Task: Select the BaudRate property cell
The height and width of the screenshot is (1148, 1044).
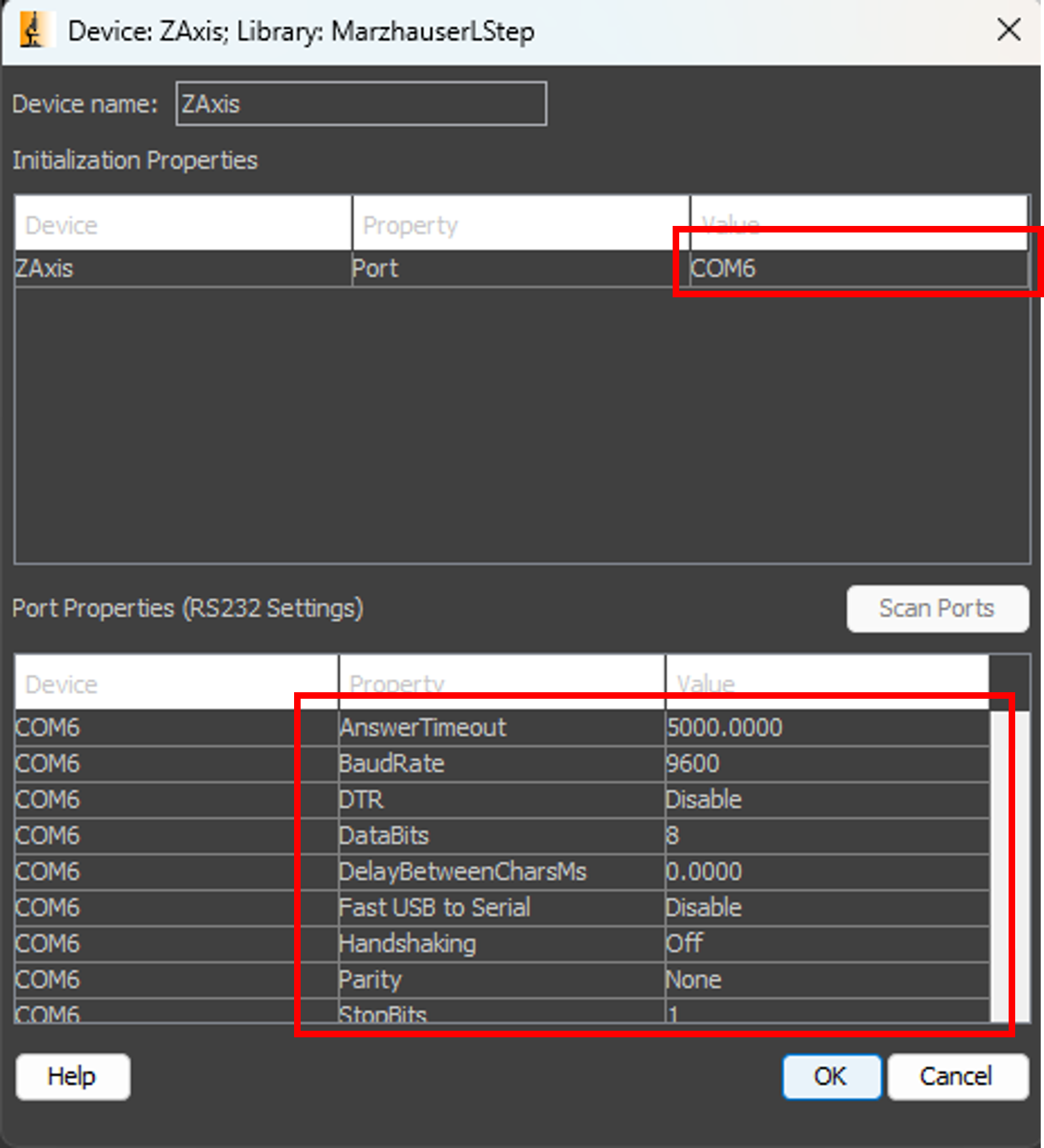Action: click(502, 764)
